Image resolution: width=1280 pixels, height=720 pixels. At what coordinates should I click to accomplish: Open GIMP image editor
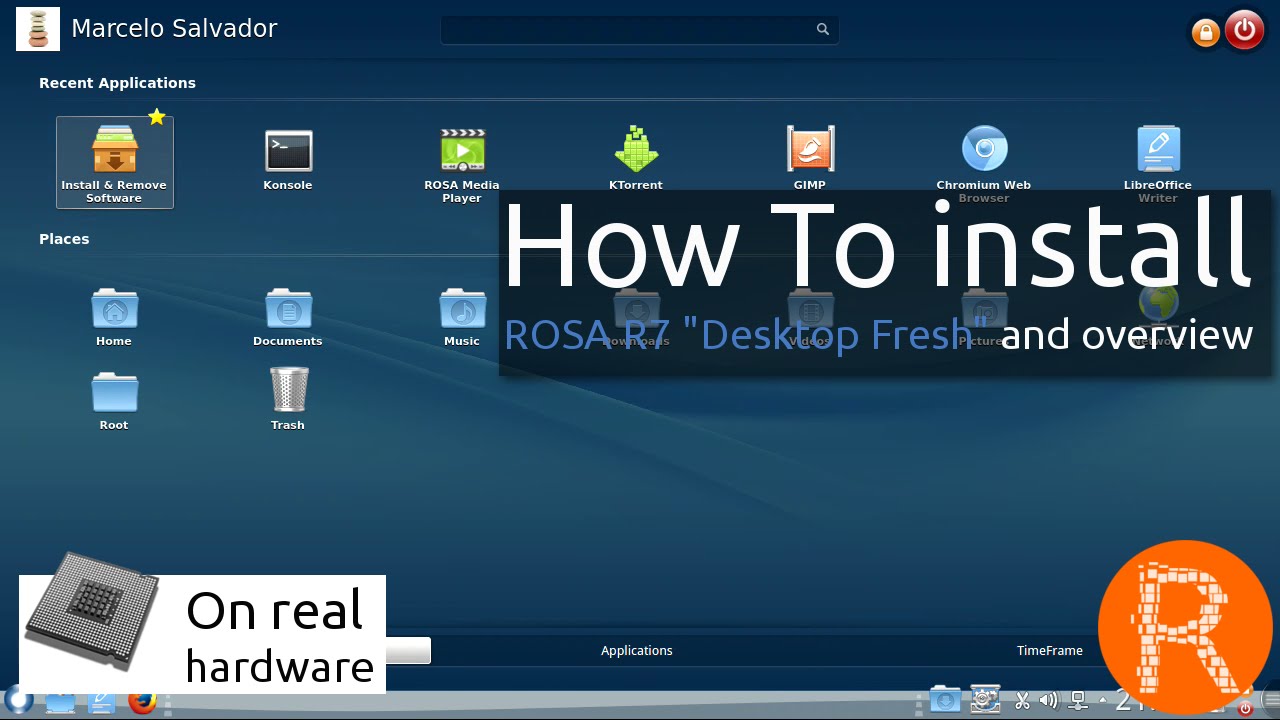point(810,158)
